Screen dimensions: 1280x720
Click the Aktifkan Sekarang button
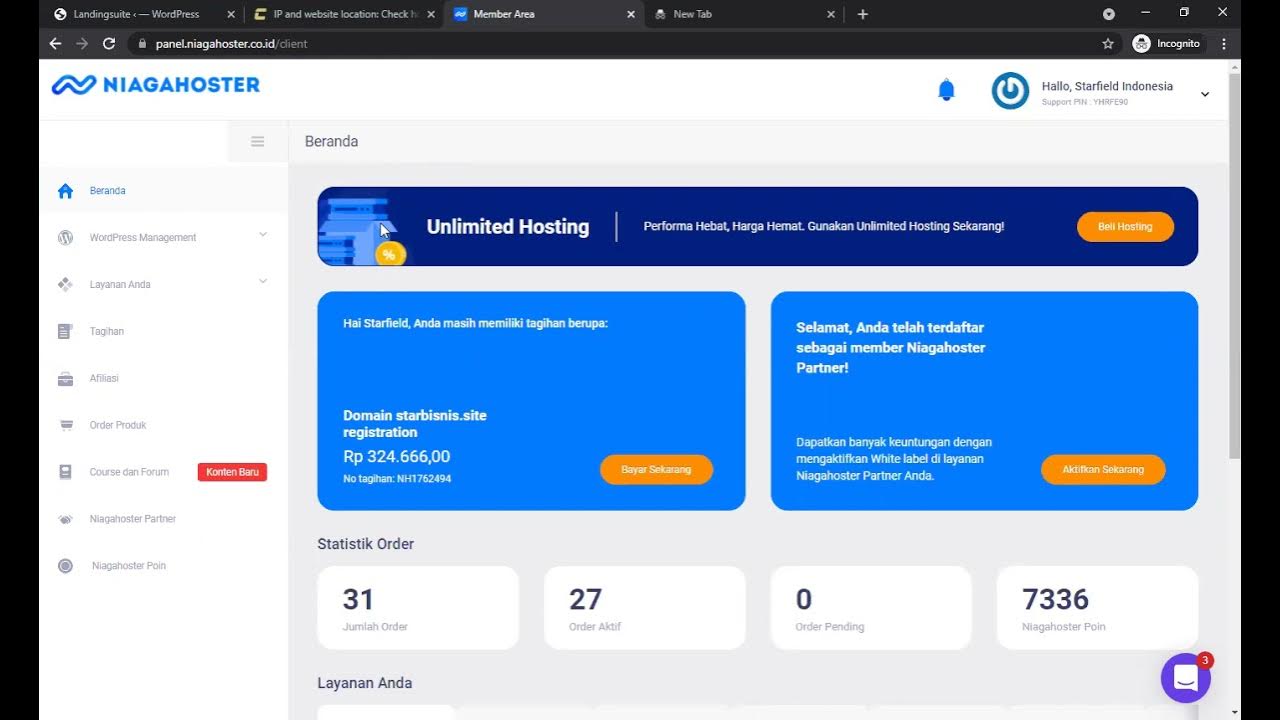coord(1103,470)
